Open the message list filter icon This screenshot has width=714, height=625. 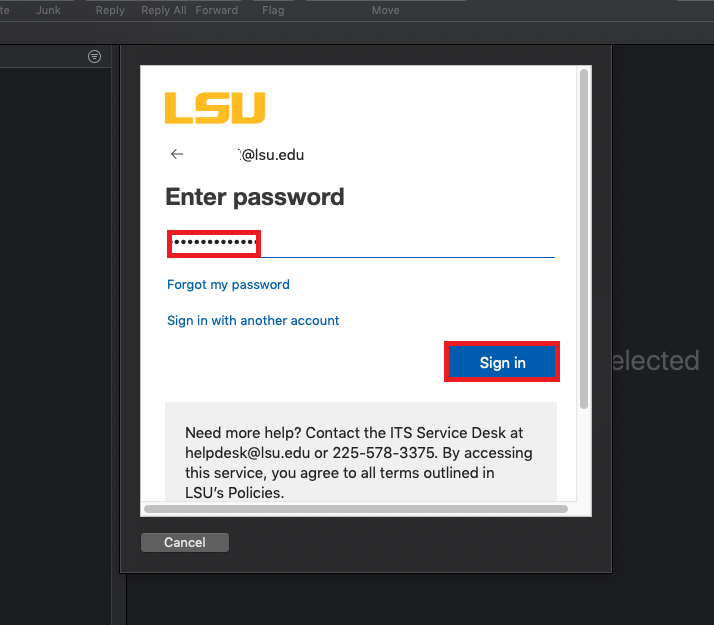94,56
